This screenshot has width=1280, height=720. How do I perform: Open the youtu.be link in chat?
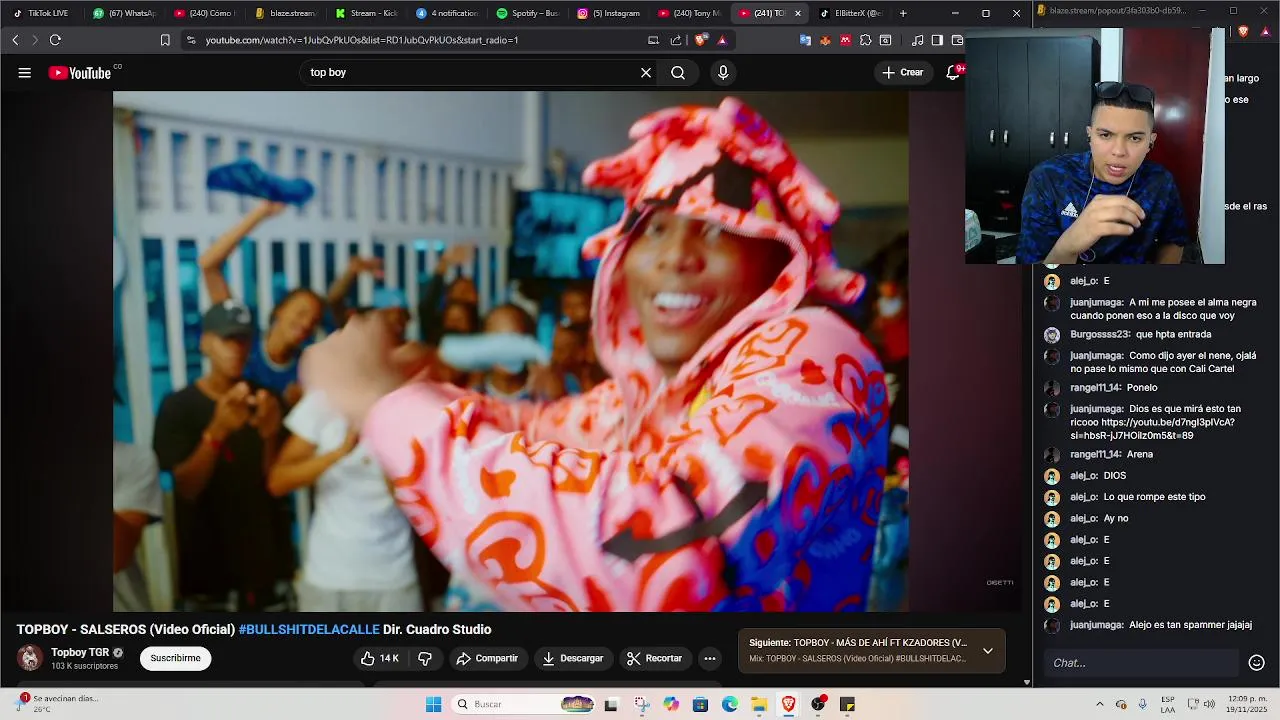[x=1151, y=429]
